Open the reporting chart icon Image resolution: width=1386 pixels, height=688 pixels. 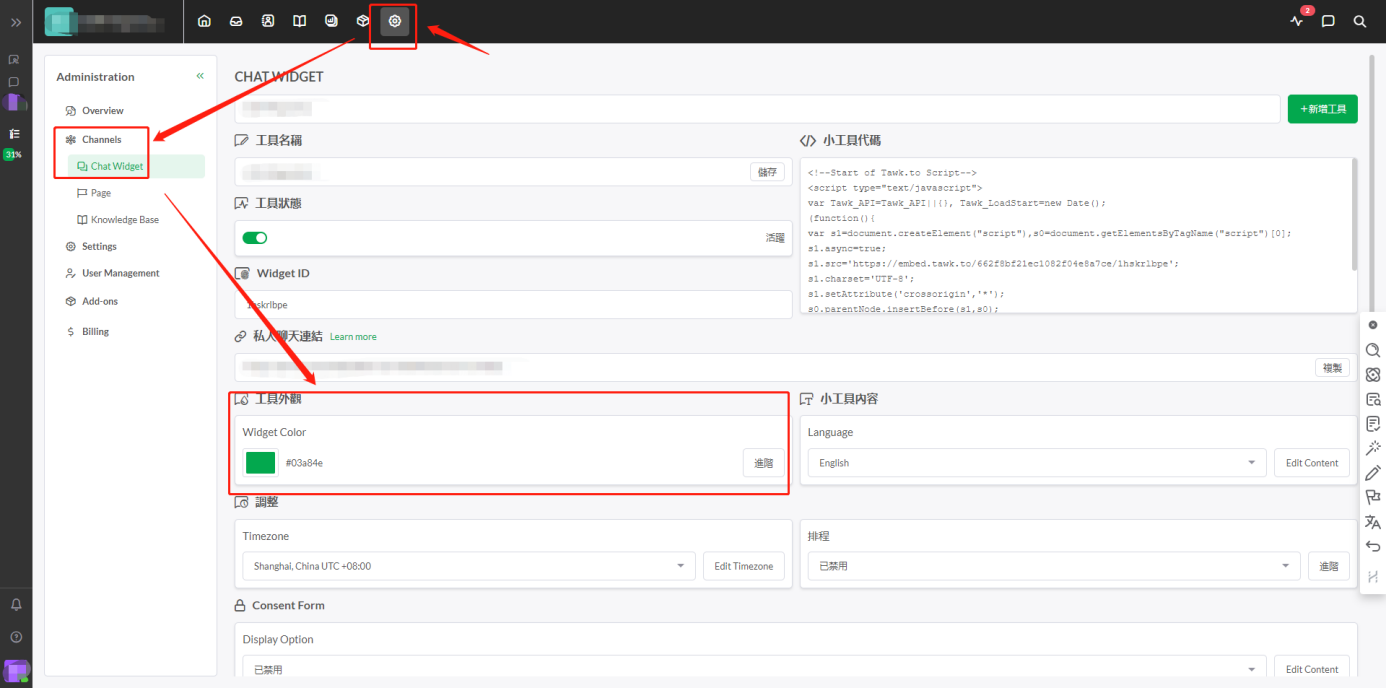point(331,20)
